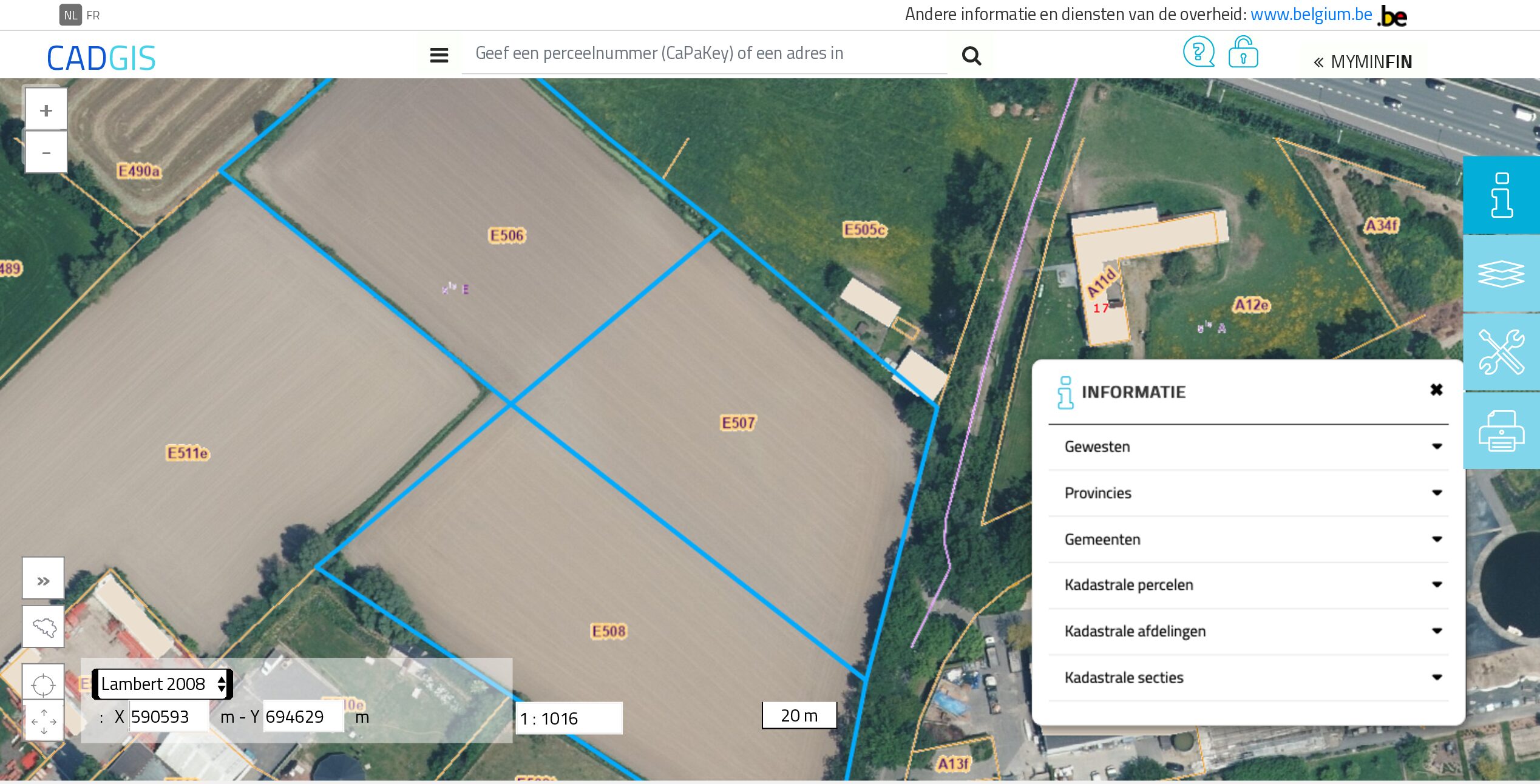Focus the parcel number or address search field

(704, 53)
